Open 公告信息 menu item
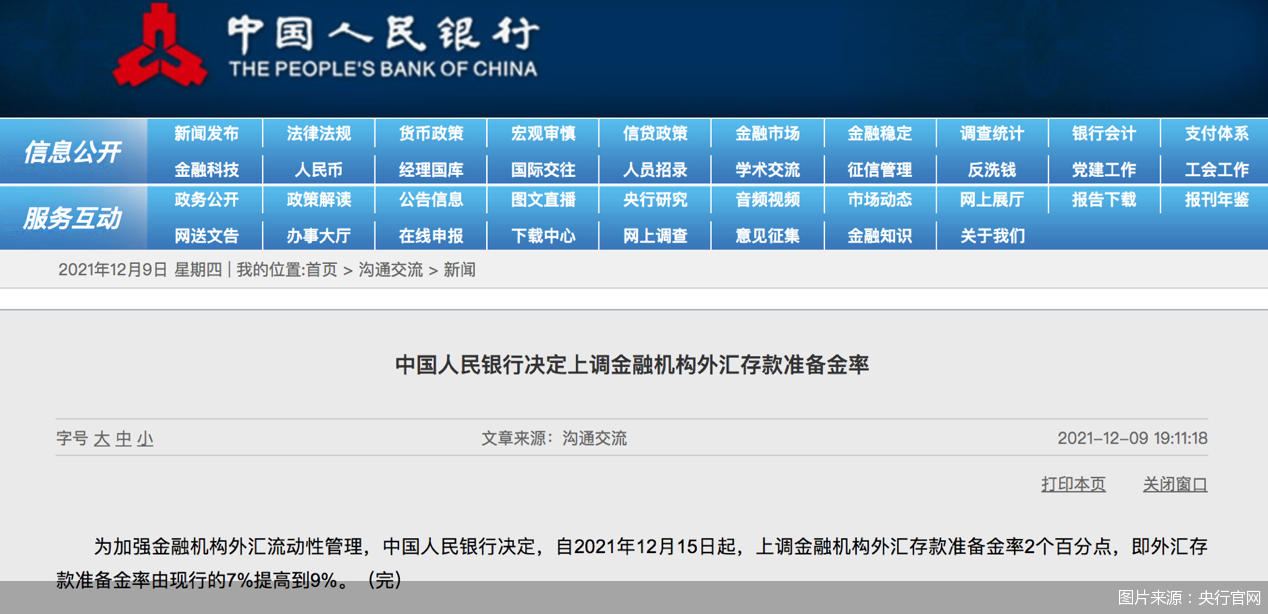The width and height of the screenshot is (1268, 614). (x=431, y=200)
